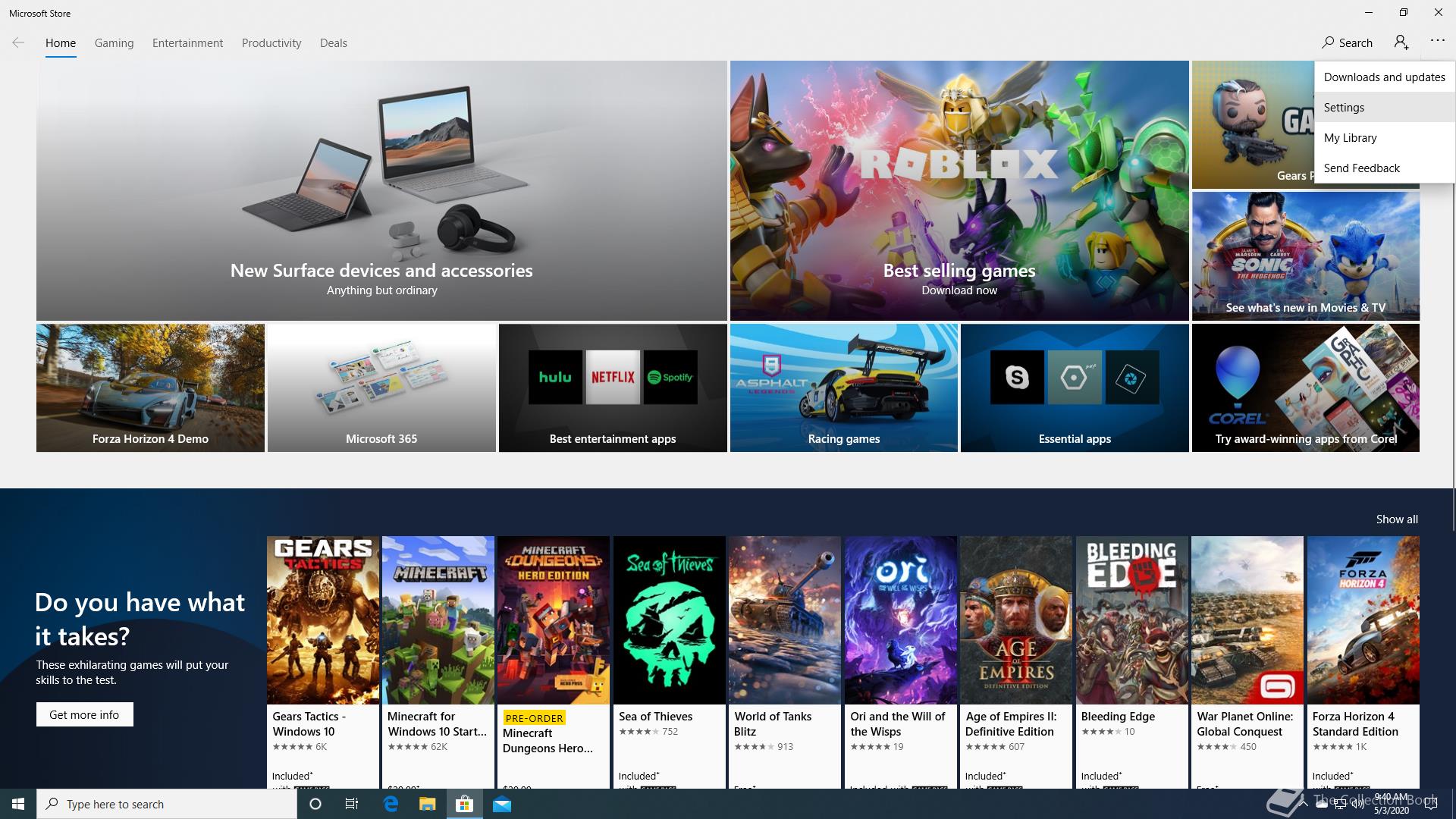
Task: Open My Library from the menu
Action: point(1385,137)
